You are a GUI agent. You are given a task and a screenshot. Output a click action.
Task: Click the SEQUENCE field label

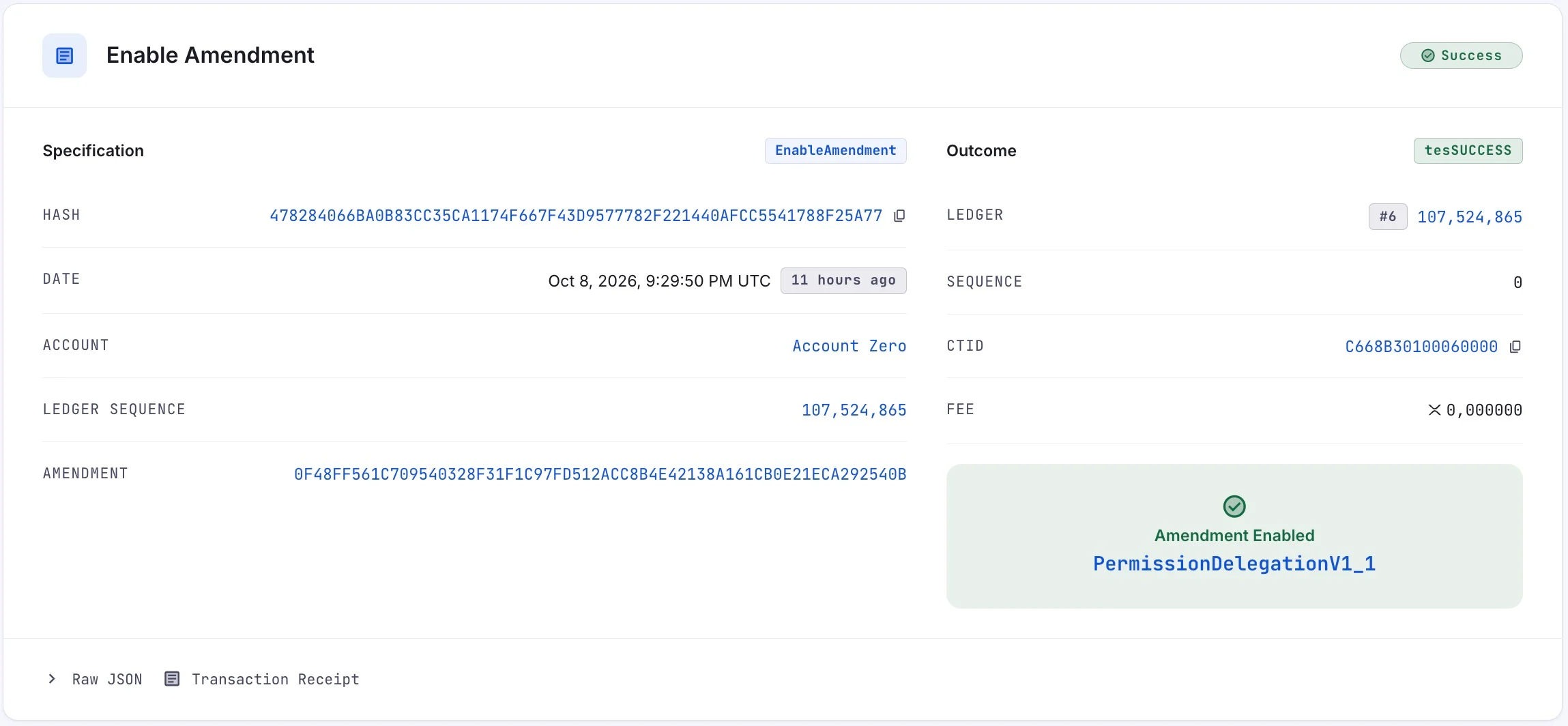tap(984, 282)
